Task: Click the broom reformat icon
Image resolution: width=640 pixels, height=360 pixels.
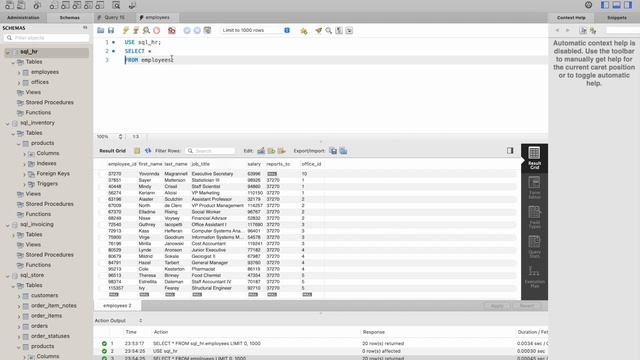Action: (x=318, y=30)
